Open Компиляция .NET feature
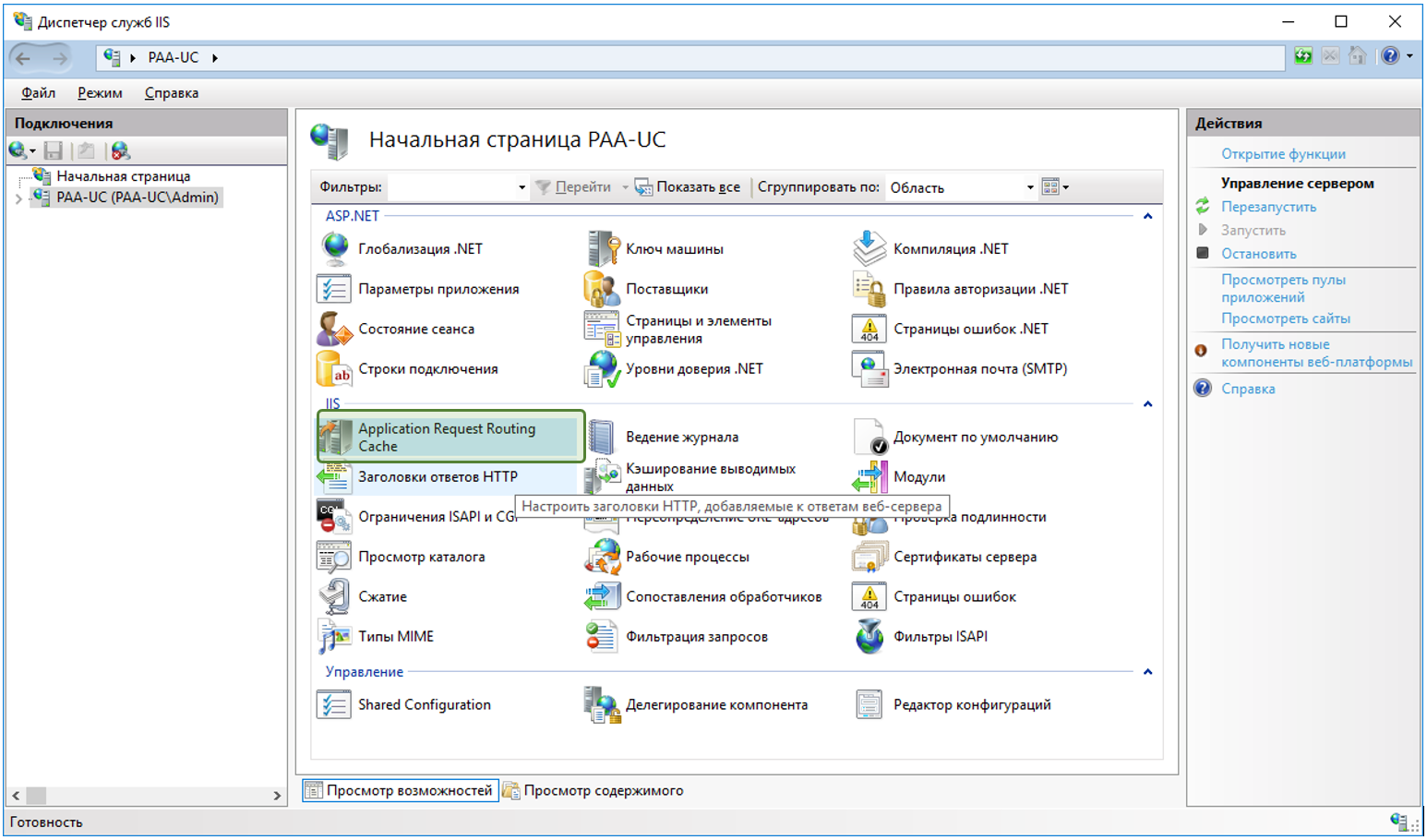 [x=930, y=249]
